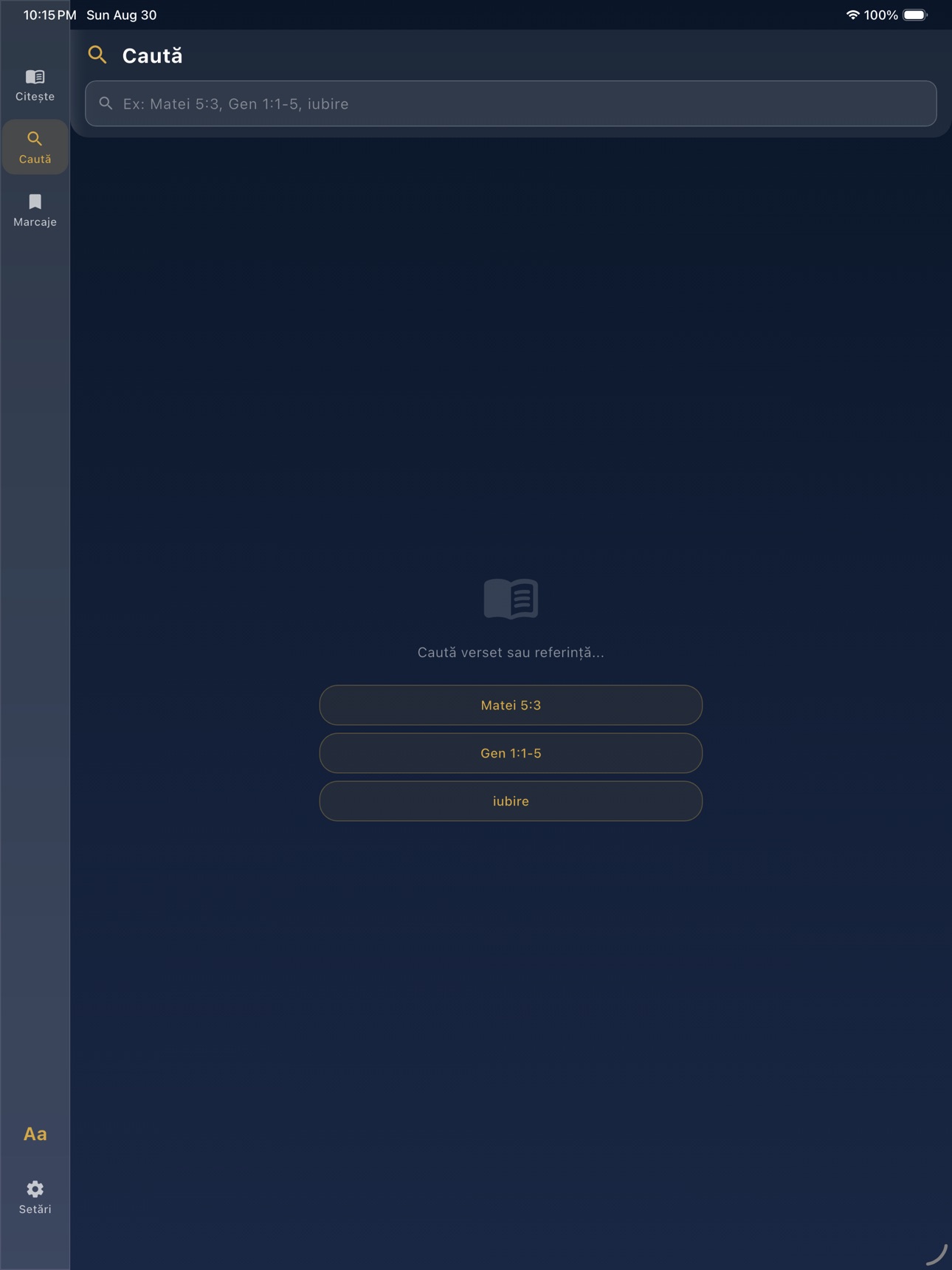
Task: Click the Caută page heading text
Action: (x=152, y=55)
